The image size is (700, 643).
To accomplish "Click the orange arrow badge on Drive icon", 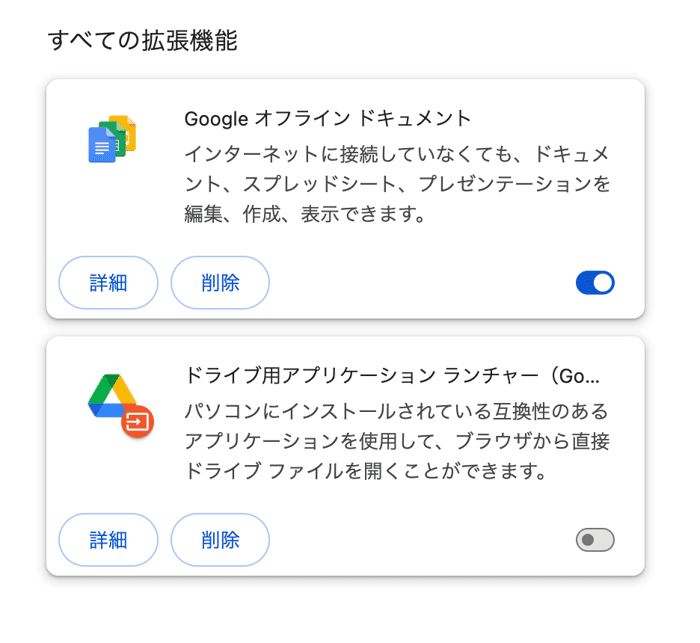I will (138, 422).
